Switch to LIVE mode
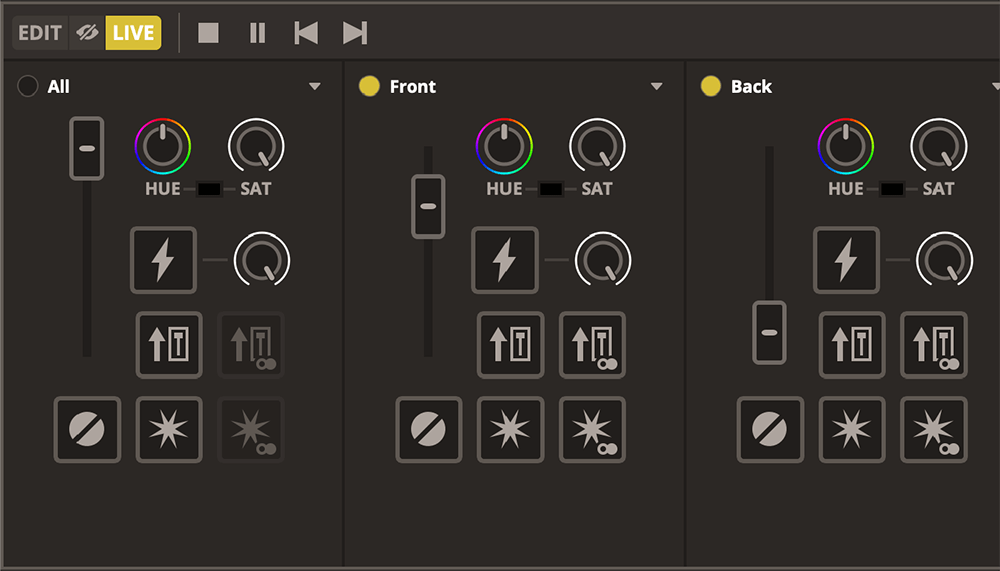The width and height of the screenshot is (1000, 571). coord(133,33)
